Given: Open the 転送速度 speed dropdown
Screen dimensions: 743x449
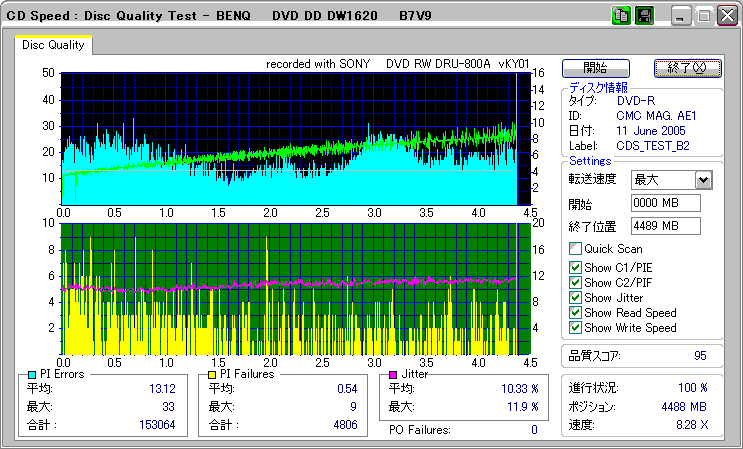Looking at the screenshot, I should 703,180.
